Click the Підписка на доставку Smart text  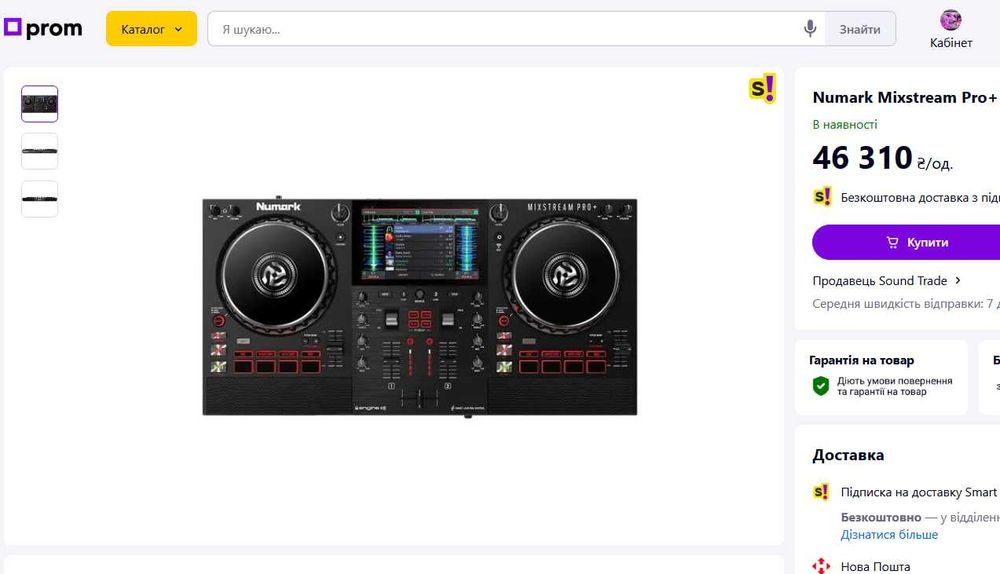point(919,492)
